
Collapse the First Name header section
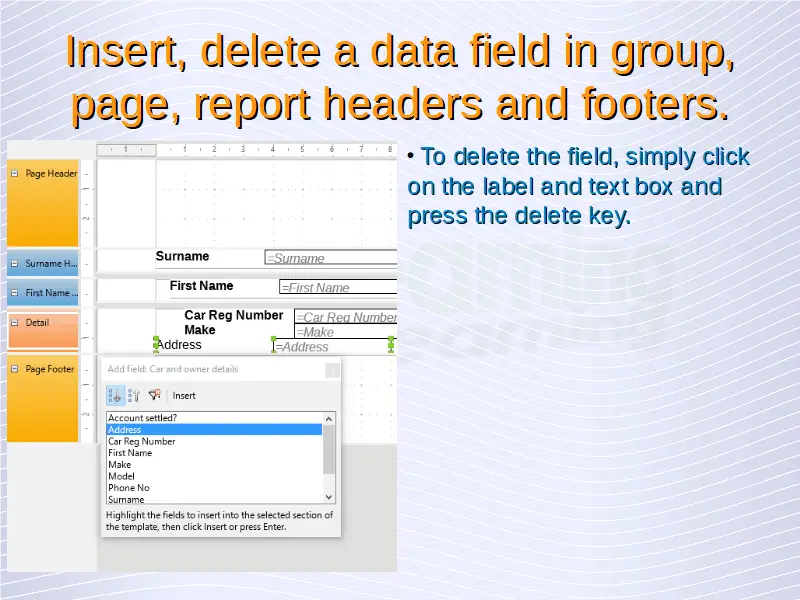coord(15,293)
